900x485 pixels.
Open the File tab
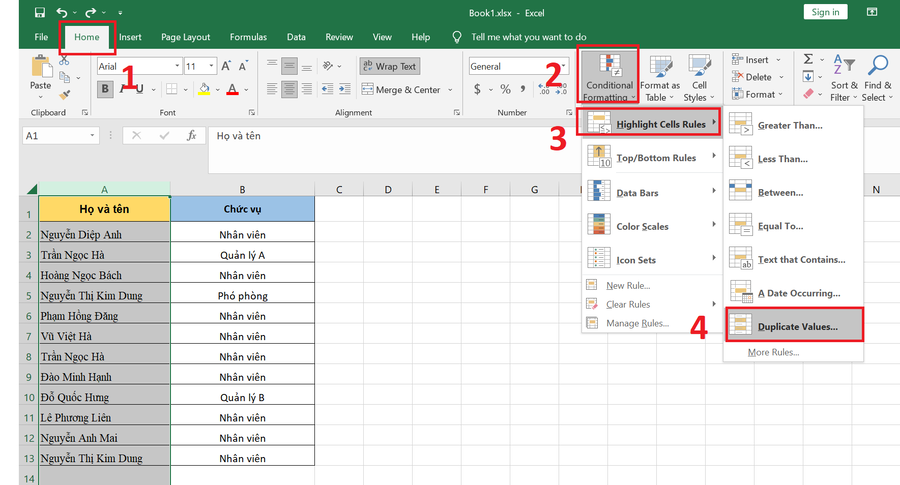[x=41, y=37]
